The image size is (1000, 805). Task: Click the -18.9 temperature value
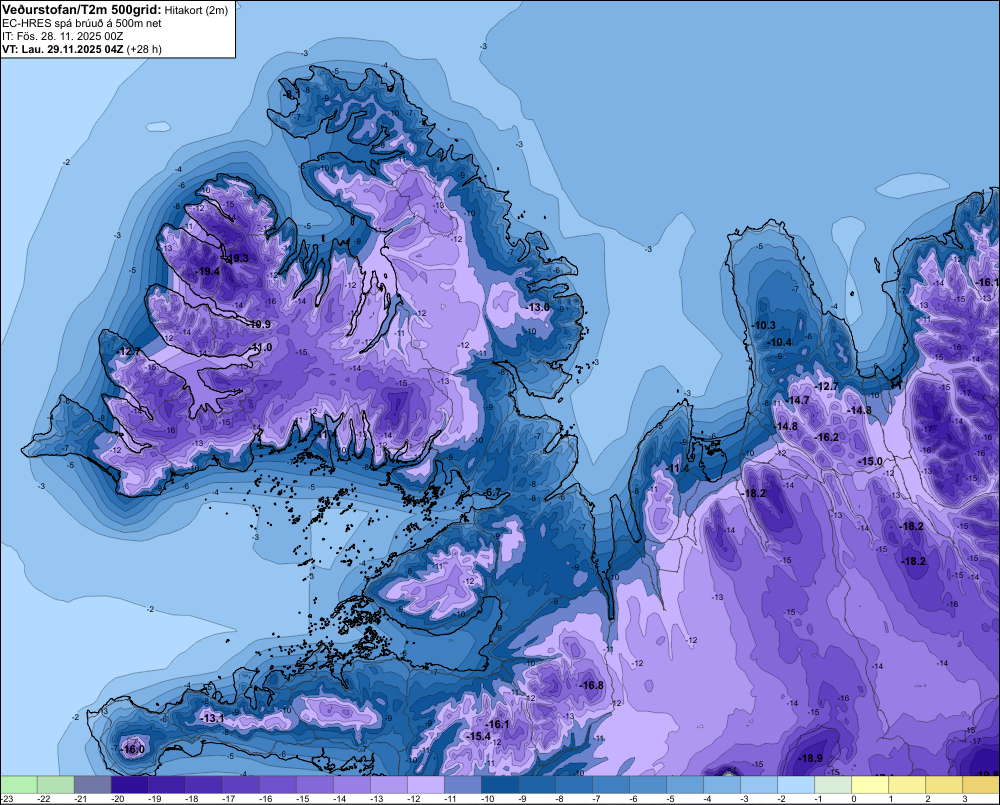(811, 758)
